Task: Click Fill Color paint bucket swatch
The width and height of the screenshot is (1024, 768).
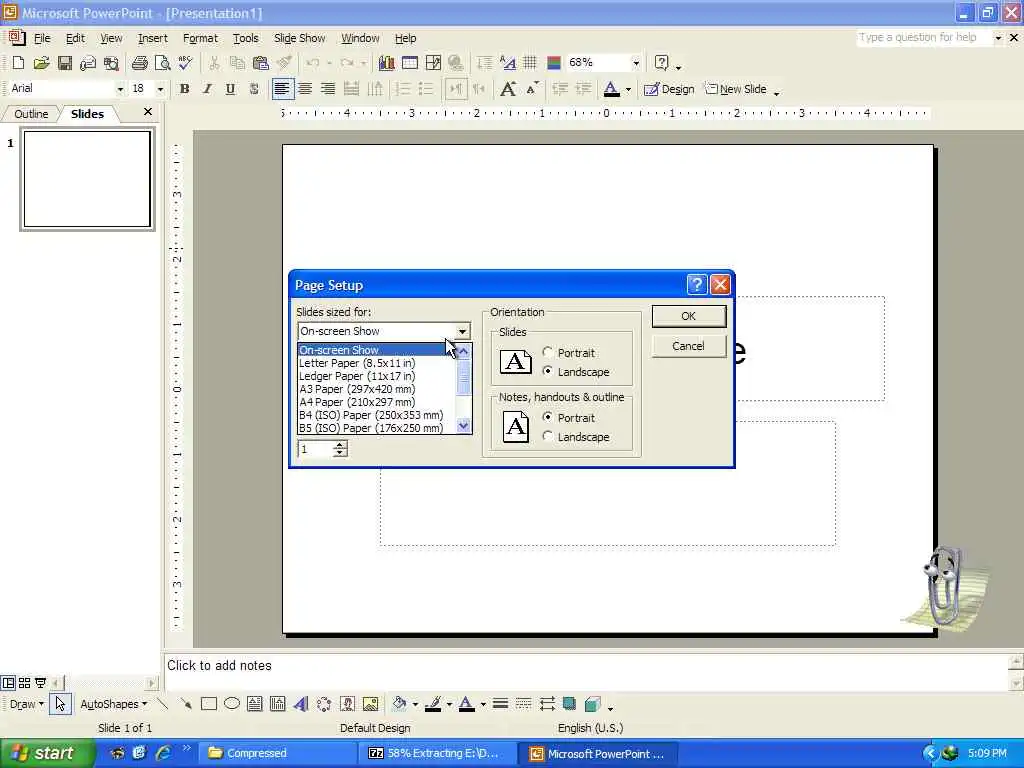Action: [x=400, y=704]
